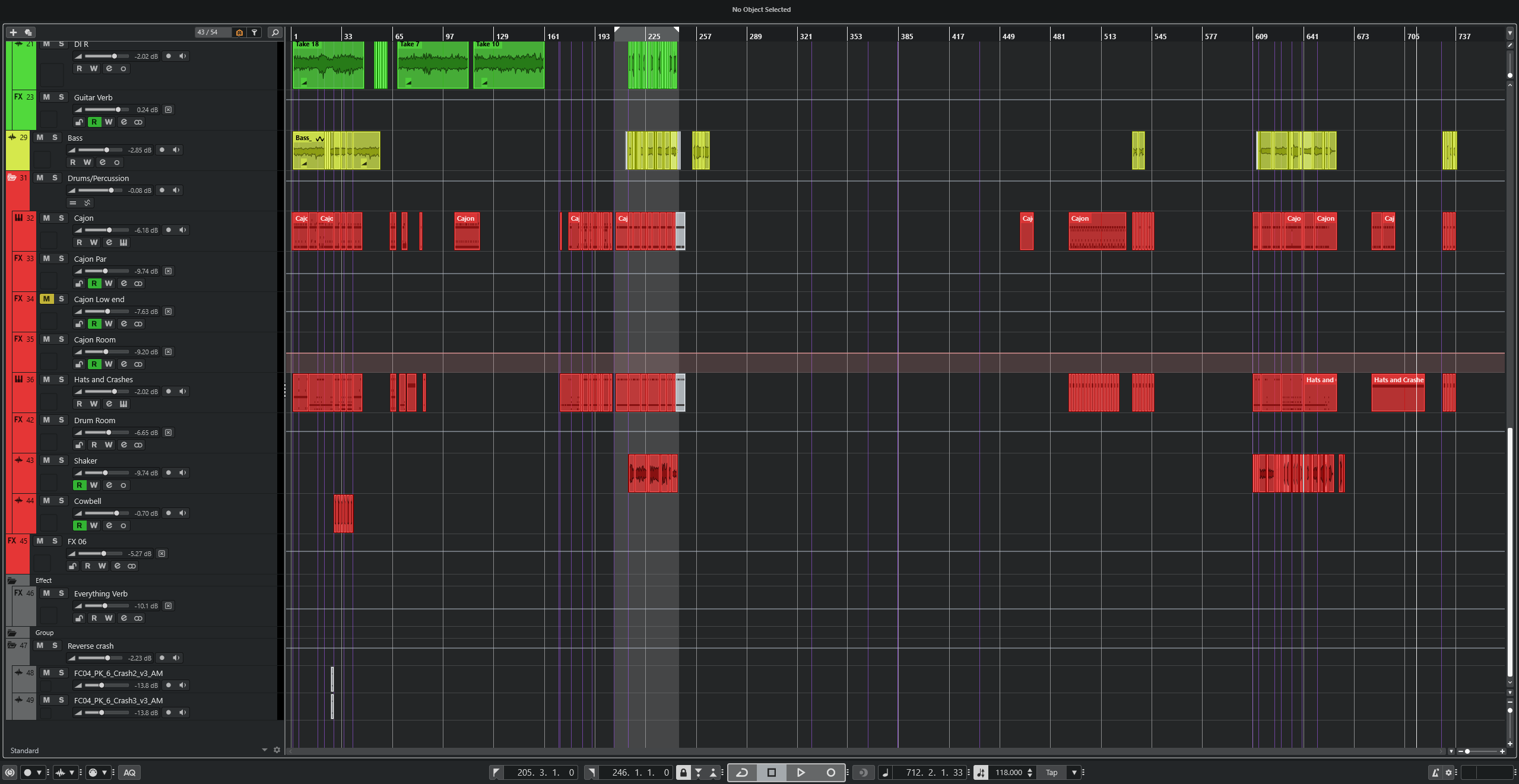Toggle the tempo track activation icon
The width and height of the screenshot is (1519, 784).
tap(981, 772)
